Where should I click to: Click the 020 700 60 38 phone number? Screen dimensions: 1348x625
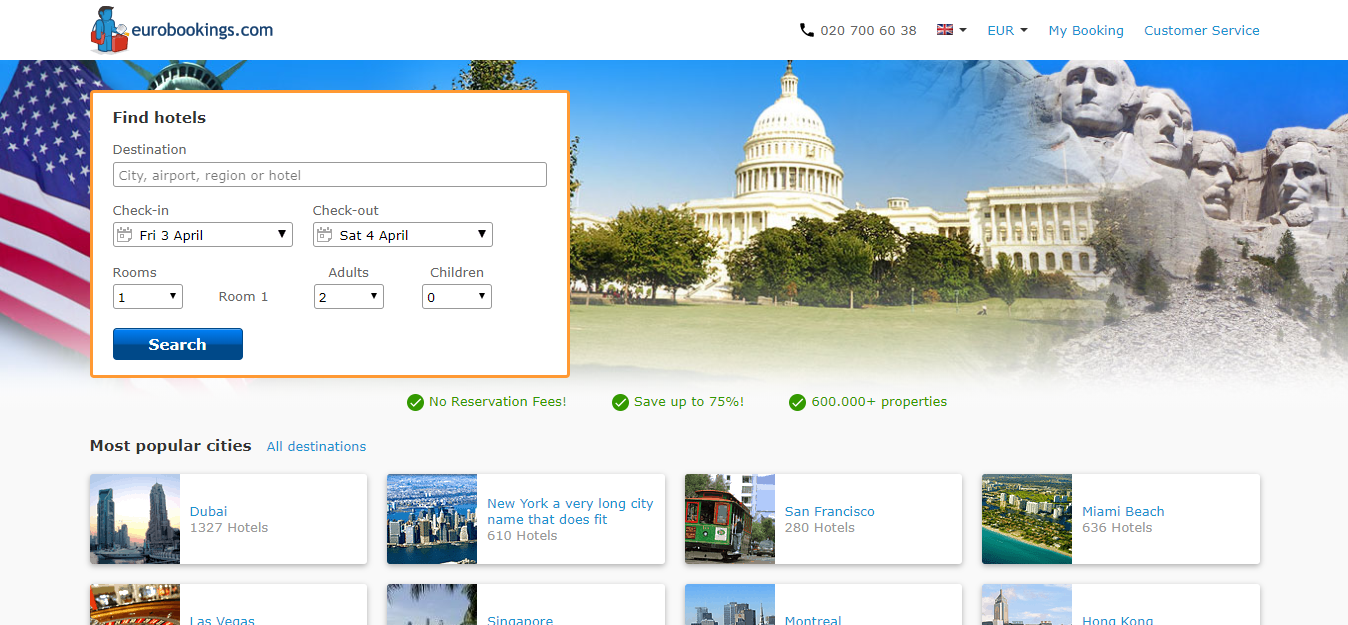pyautogui.click(x=868, y=30)
